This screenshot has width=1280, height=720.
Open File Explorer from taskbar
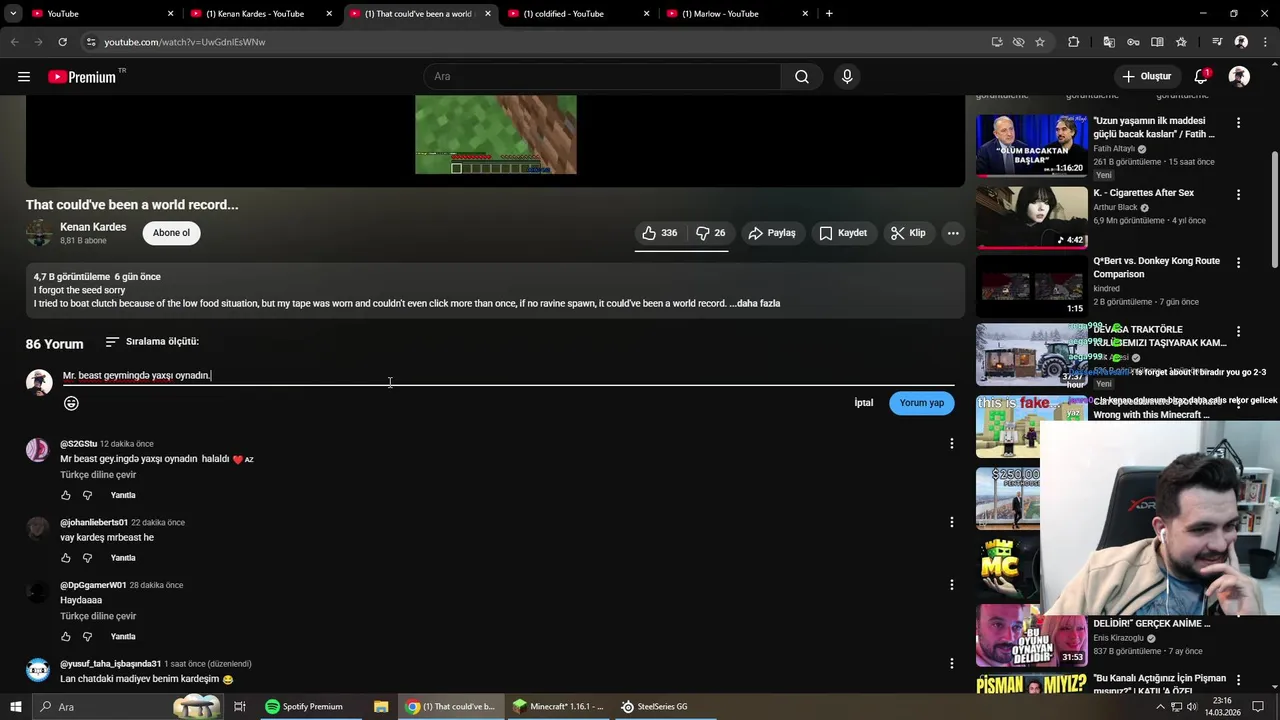pyautogui.click(x=381, y=707)
